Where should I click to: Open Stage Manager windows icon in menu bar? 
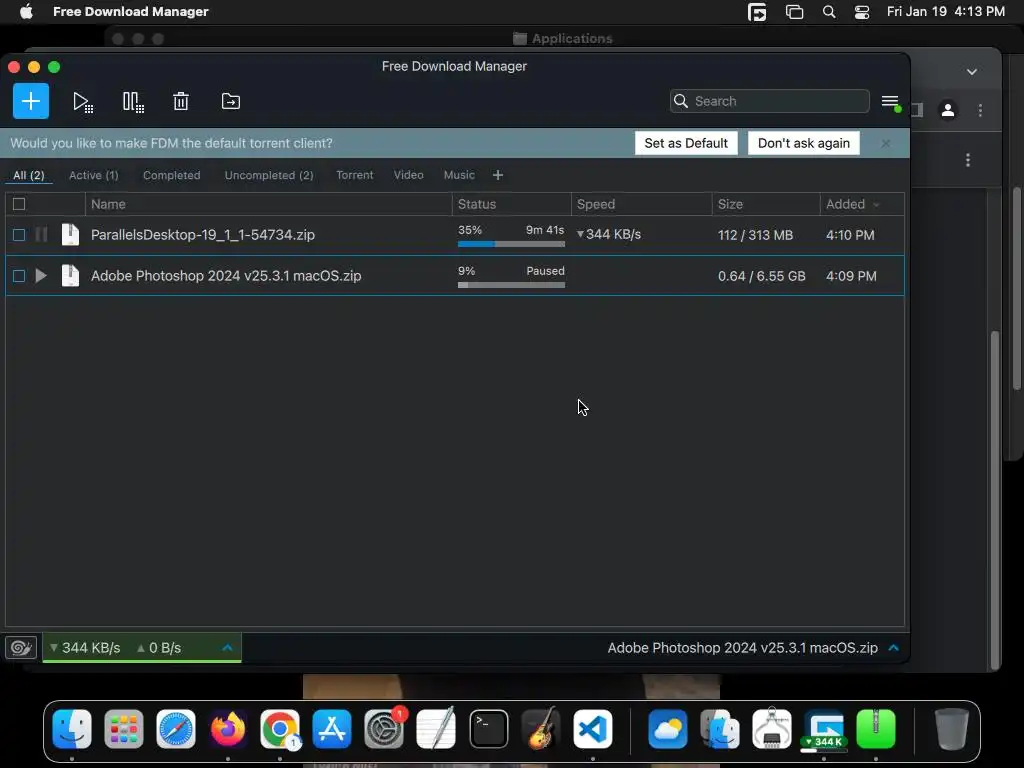click(794, 12)
